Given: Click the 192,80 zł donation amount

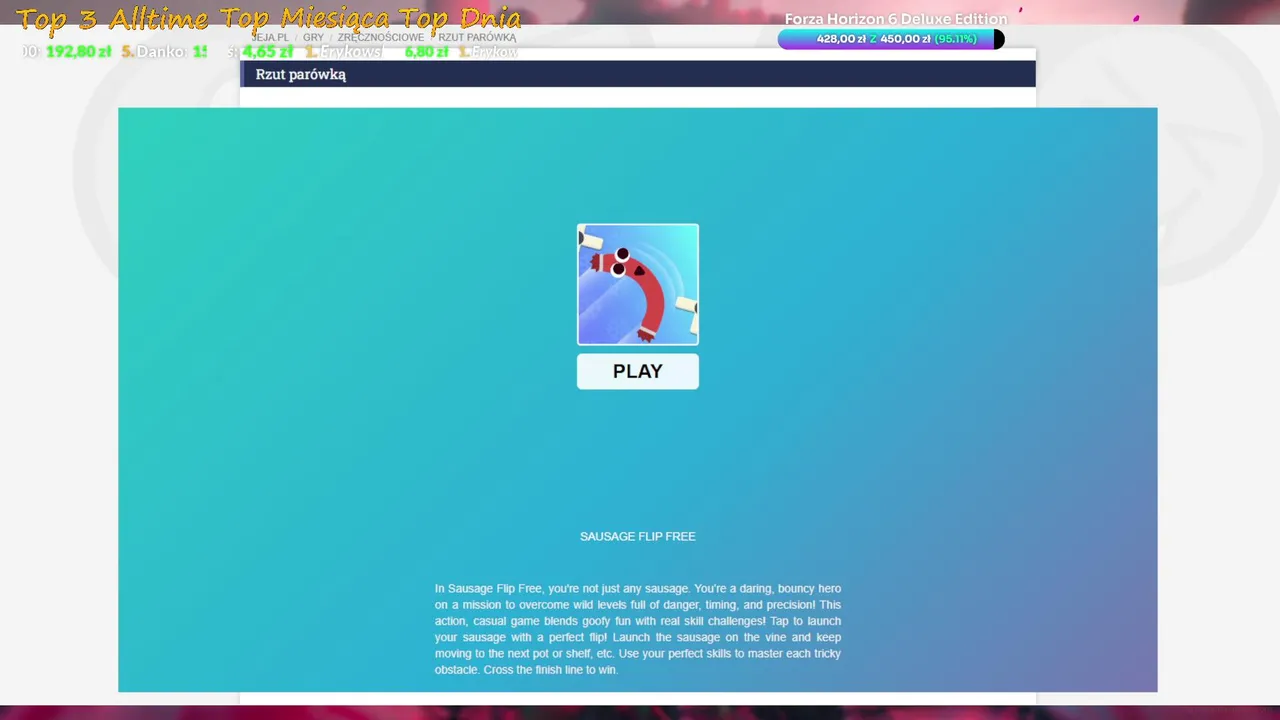Looking at the screenshot, I should [78, 51].
